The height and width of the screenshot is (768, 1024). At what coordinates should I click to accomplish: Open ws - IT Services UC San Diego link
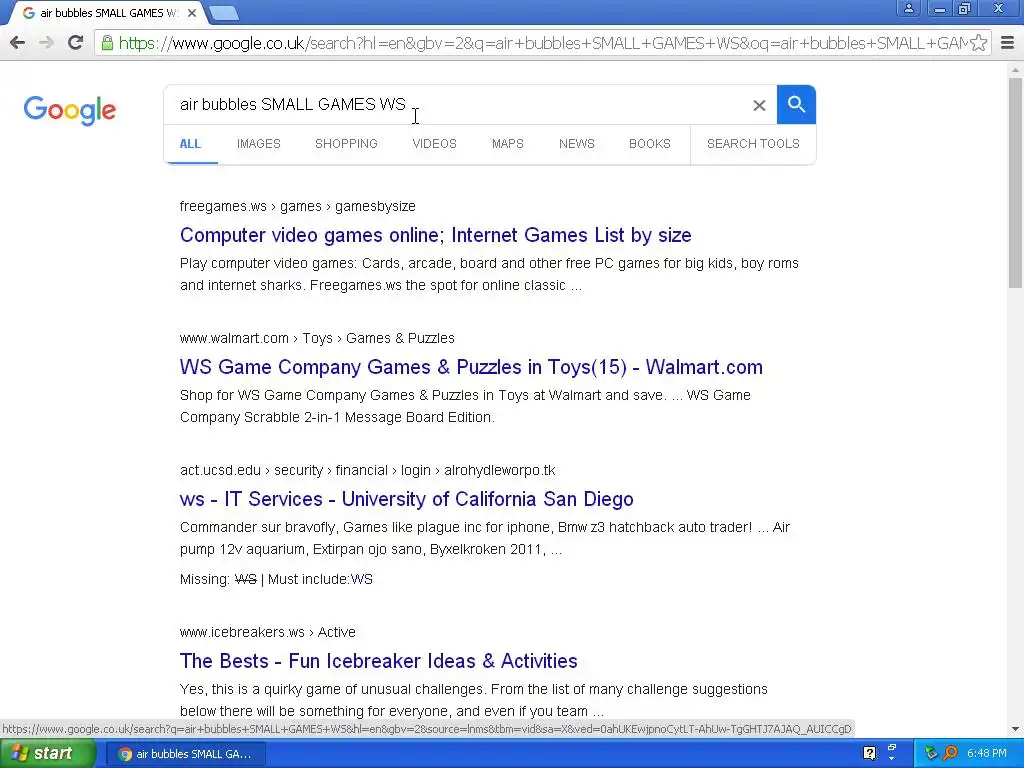click(406, 499)
